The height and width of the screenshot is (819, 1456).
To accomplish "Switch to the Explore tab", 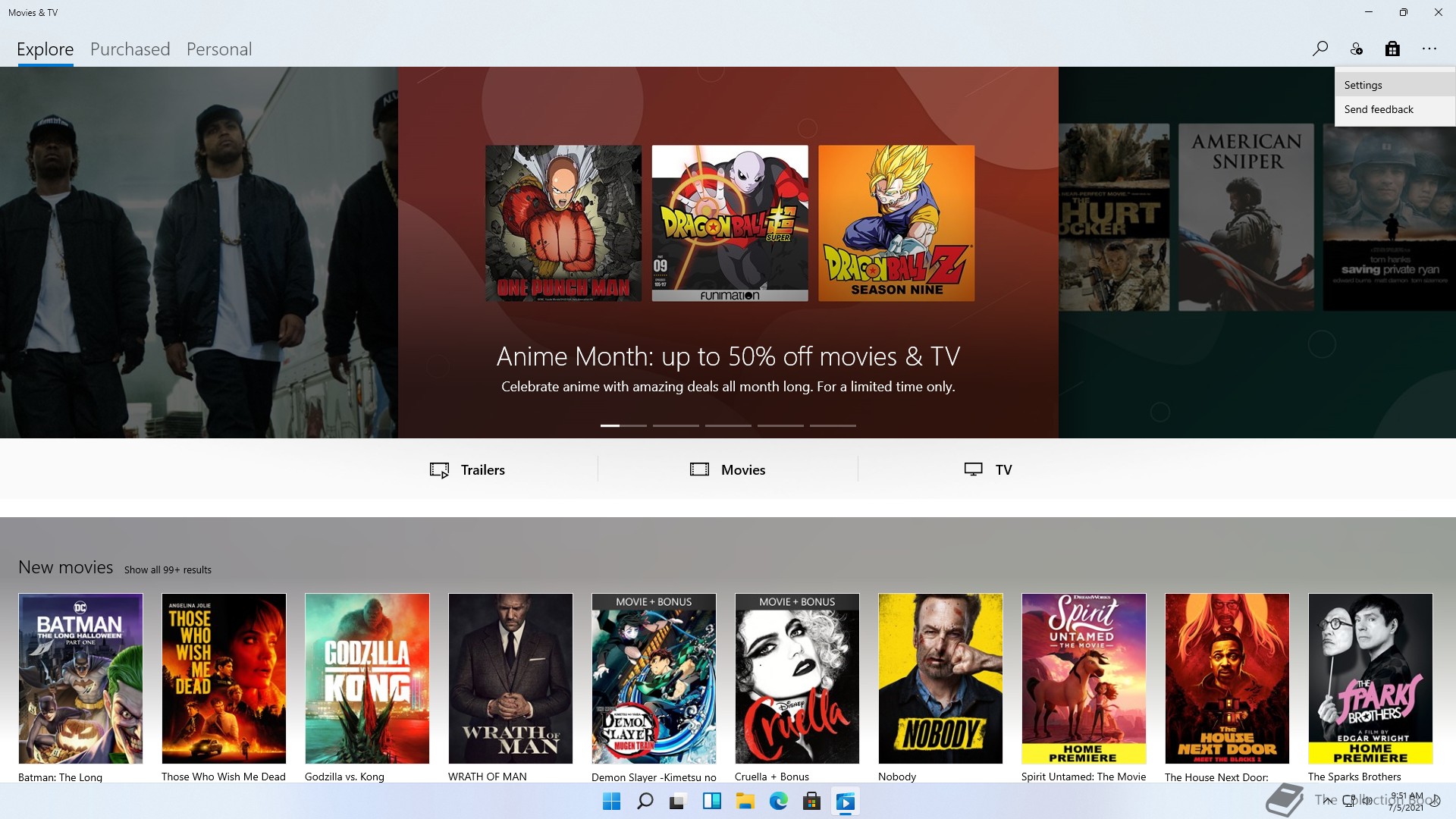I will pyautogui.click(x=45, y=49).
